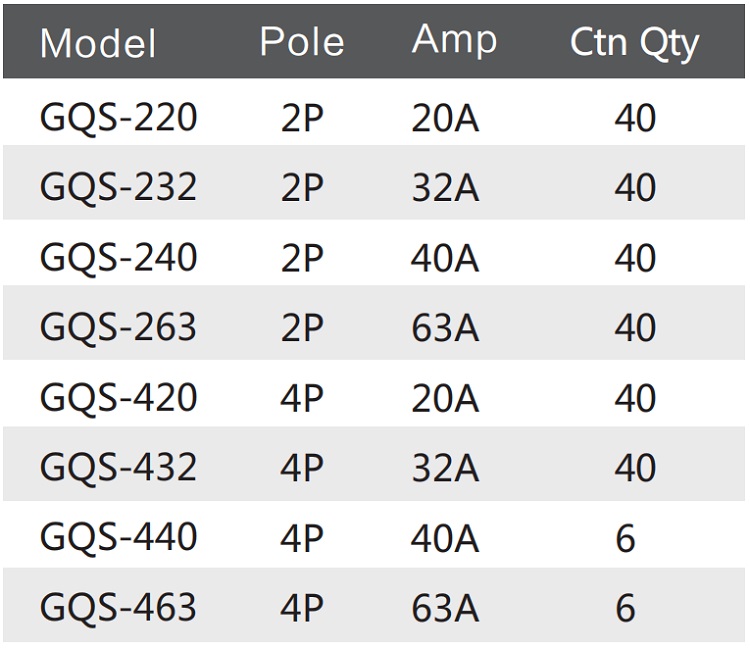Click the 63A amp cell for GQS-463

[445, 609]
